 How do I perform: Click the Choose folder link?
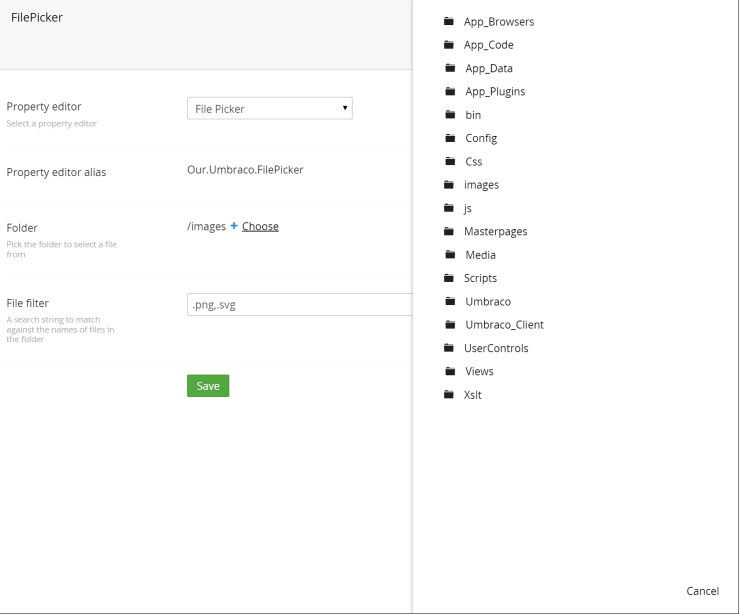(x=260, y=226)
